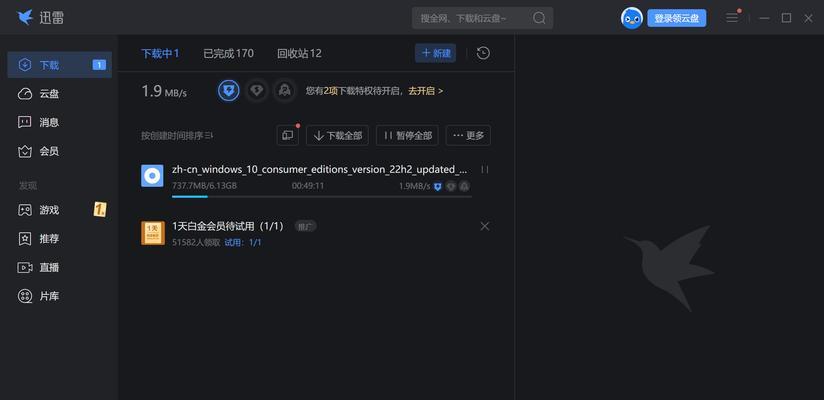Switch to 下载中 1 tab

[x=160, y=53]
